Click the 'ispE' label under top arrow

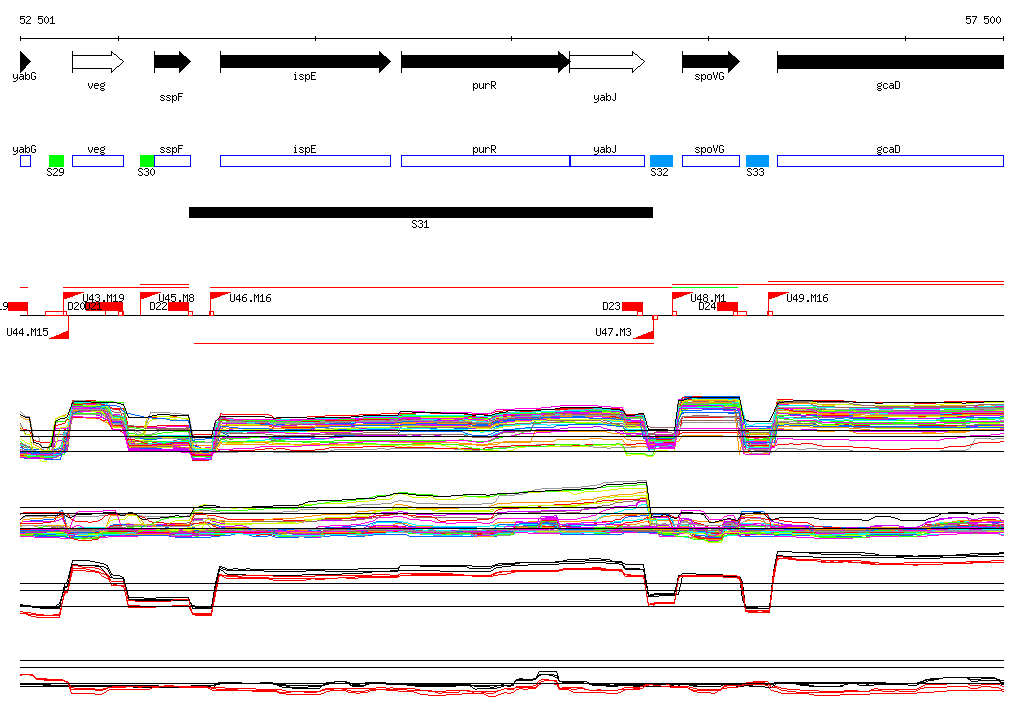[304, 76]
